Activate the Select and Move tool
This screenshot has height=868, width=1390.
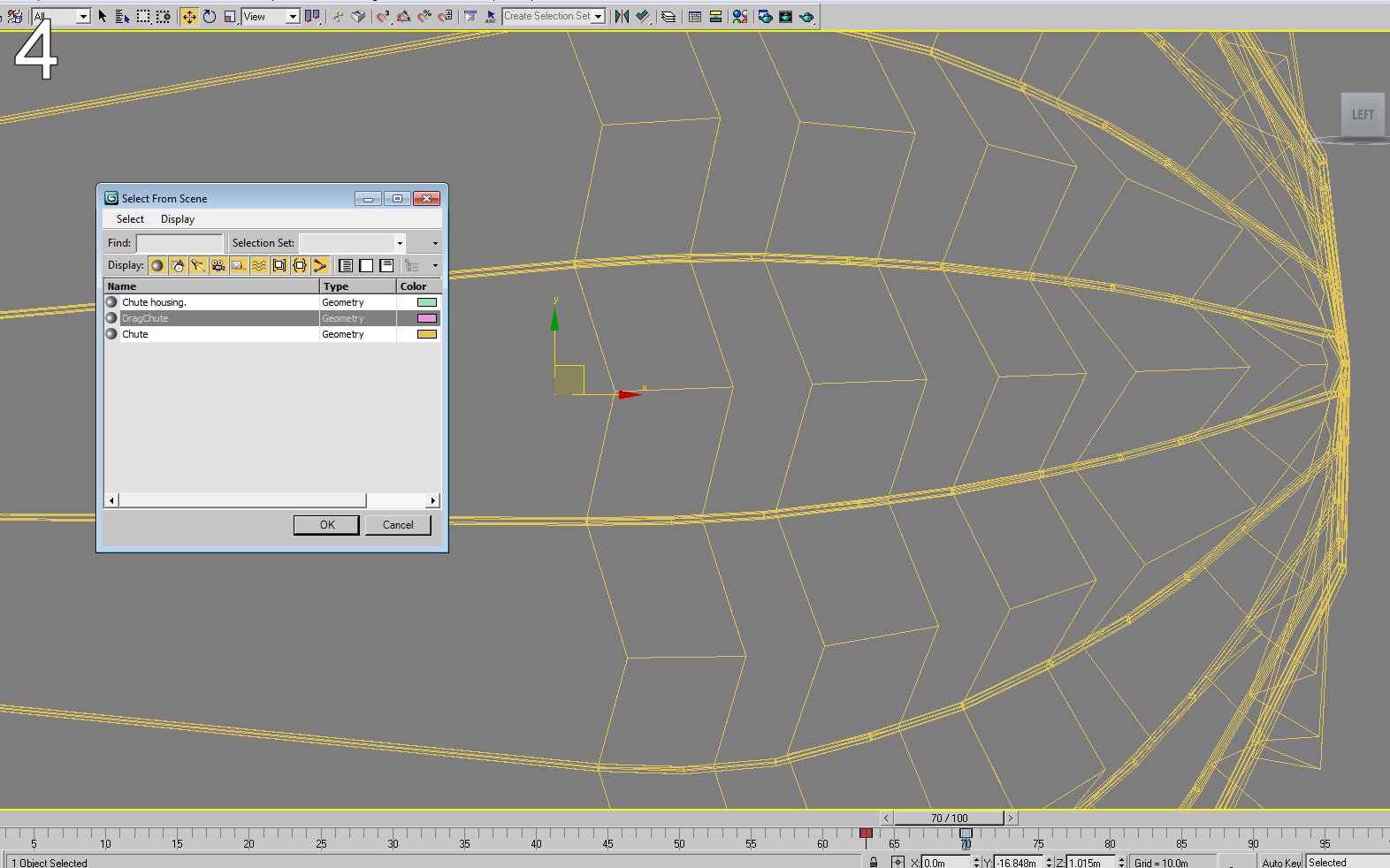[189, 16]
